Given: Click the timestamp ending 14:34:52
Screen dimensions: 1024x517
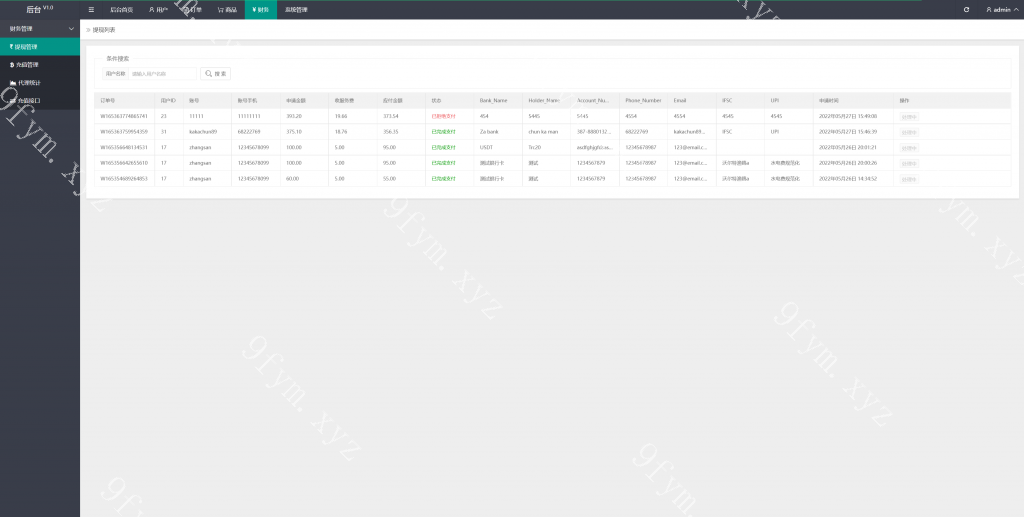Looking at the screenshot, I should [848, 179].
